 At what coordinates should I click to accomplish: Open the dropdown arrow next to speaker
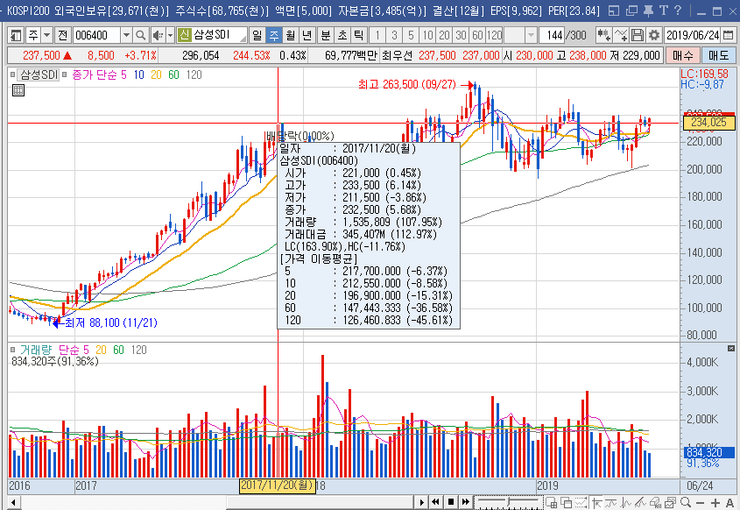point(170,35)
